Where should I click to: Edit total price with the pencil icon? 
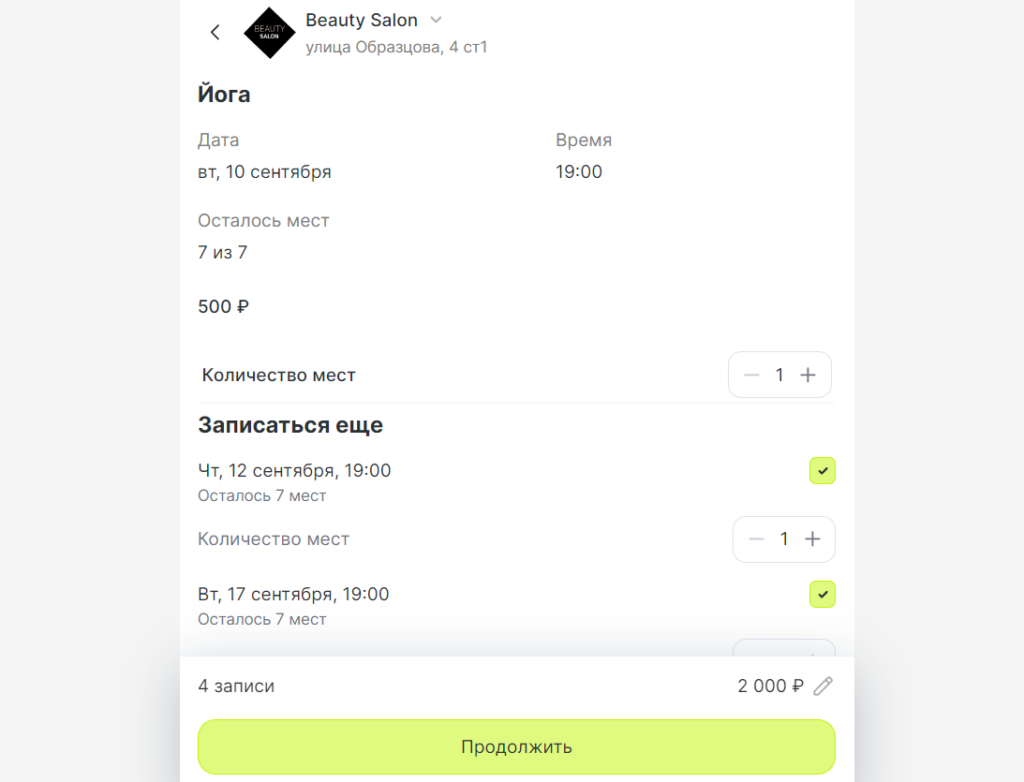(823, 686)
